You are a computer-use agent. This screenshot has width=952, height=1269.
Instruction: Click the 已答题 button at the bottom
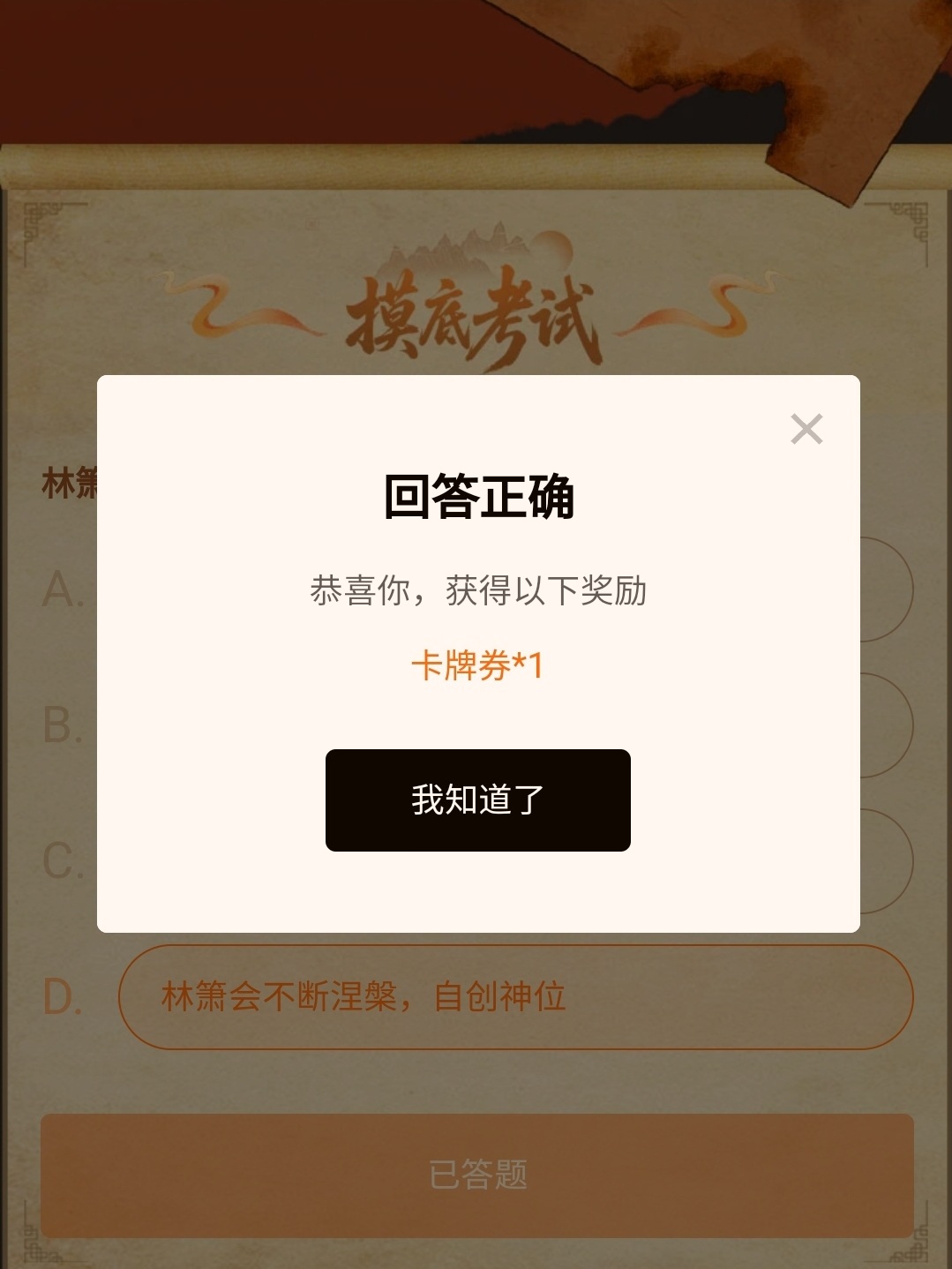[x=477, y=1175]
